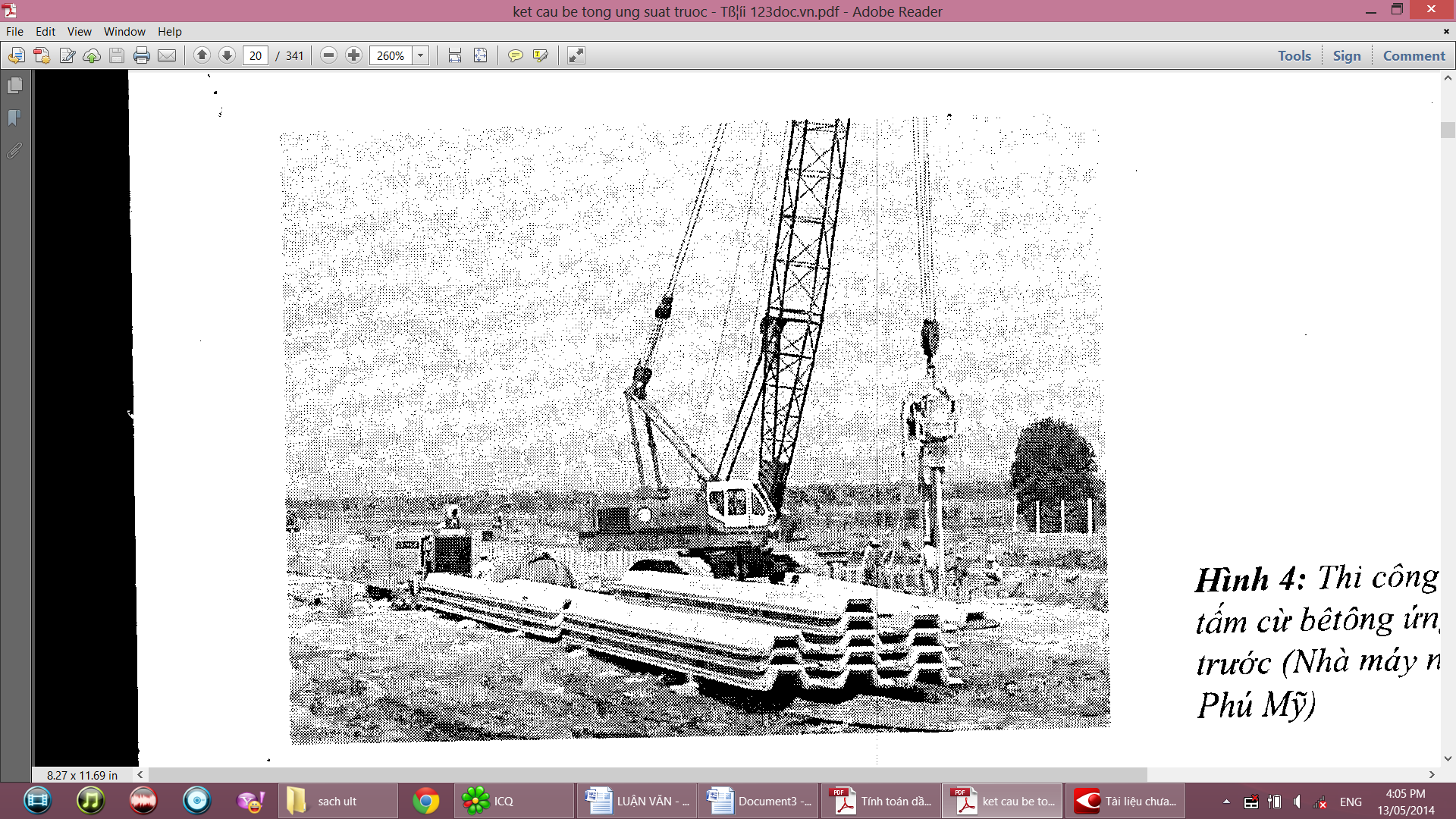The image size is (1456, 819).
Task: Click the Save file icon
Action: [117, 55]
